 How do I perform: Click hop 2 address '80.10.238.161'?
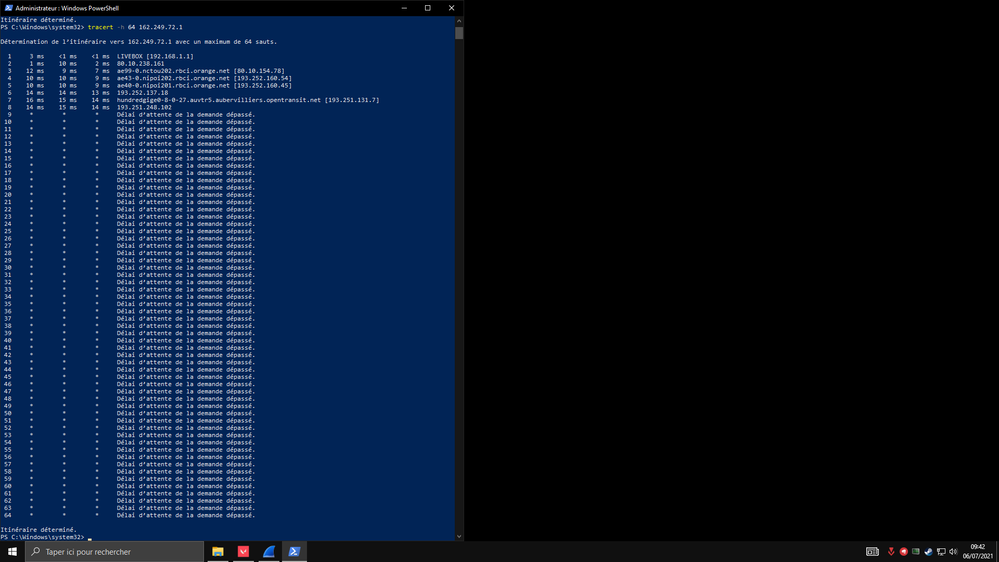(x=140, y=64)
